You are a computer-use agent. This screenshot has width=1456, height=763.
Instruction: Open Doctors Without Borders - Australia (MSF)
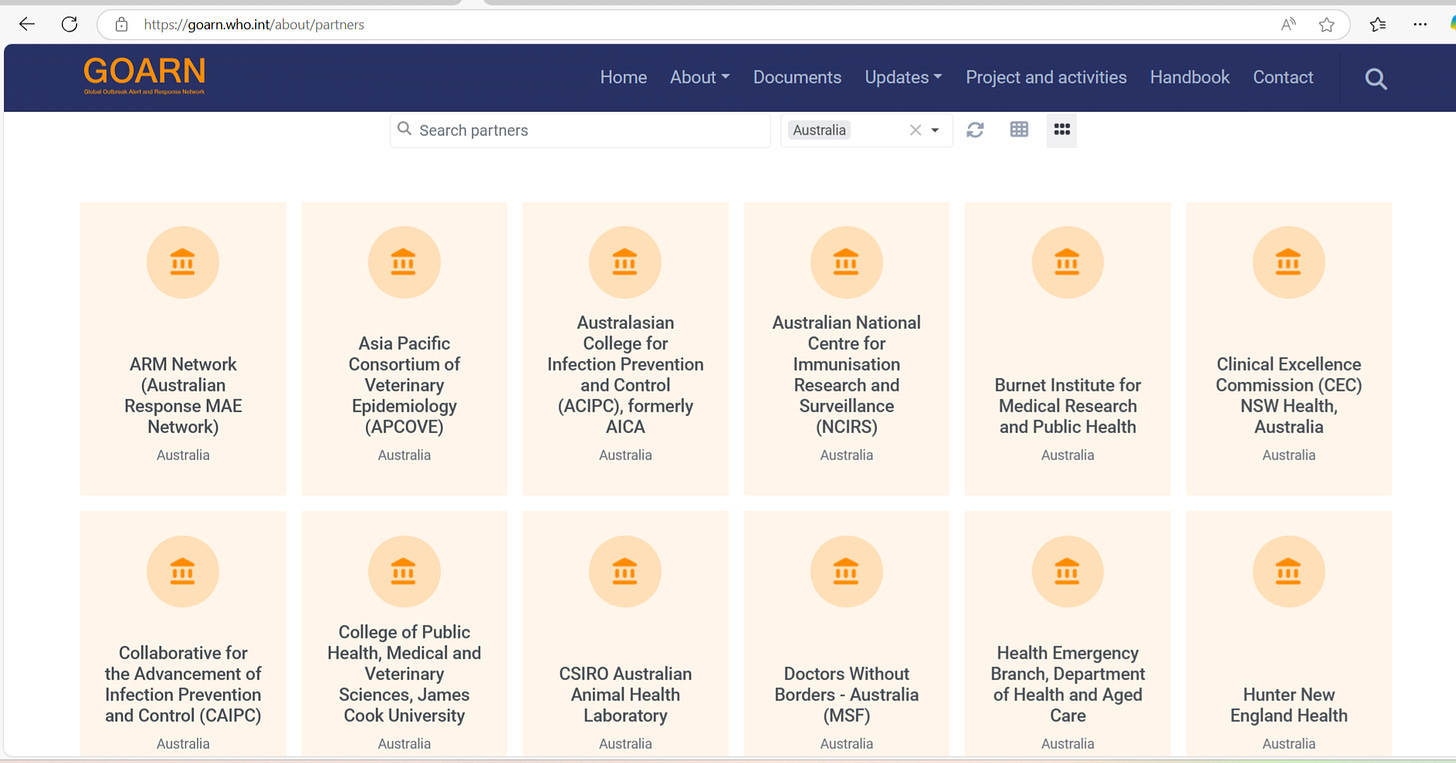846,695
